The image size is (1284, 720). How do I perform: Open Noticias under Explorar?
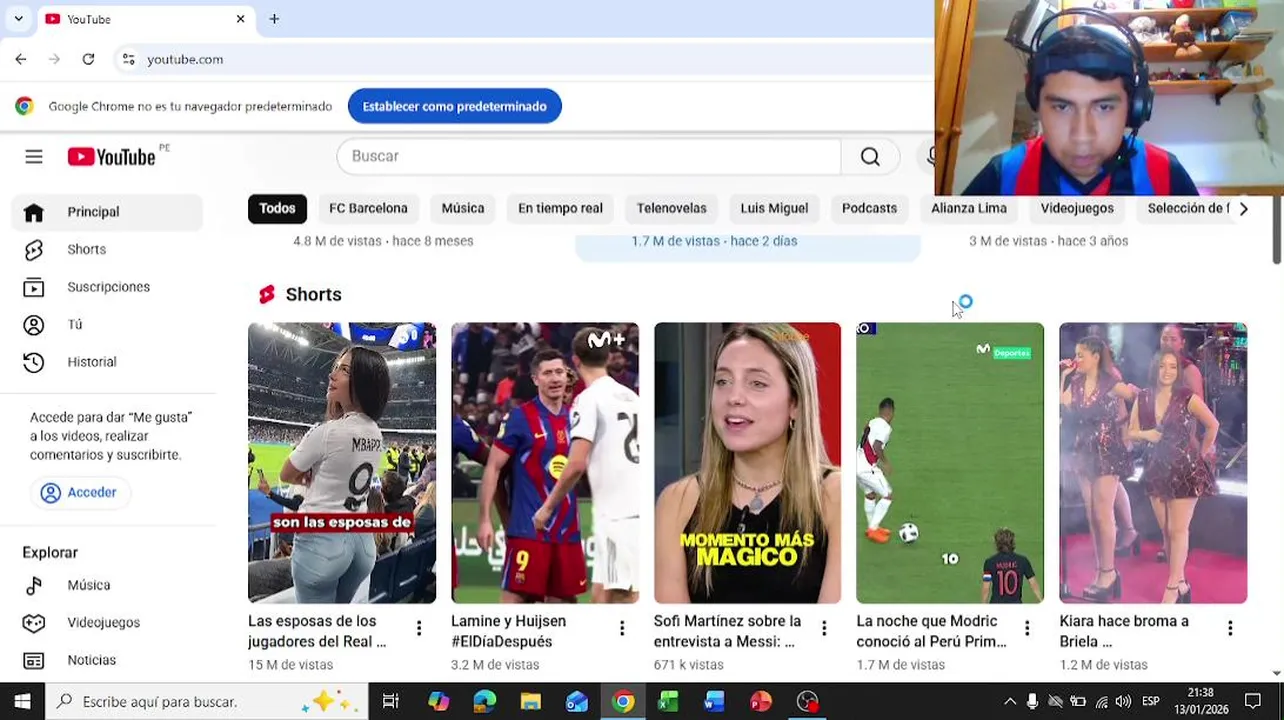click(x=107, y=660)
